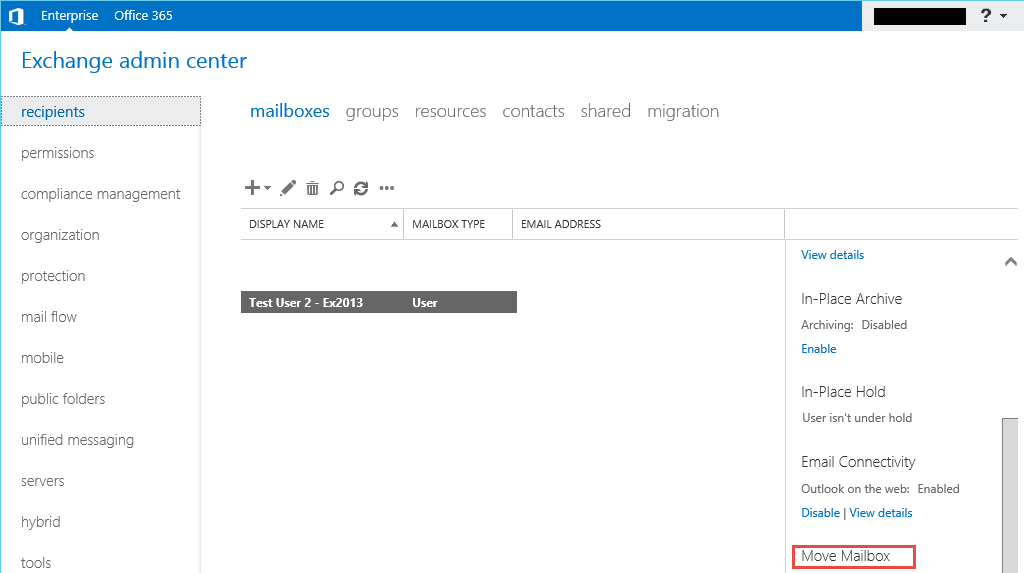Click Disable link under Email Connectivity

[820, 513]
